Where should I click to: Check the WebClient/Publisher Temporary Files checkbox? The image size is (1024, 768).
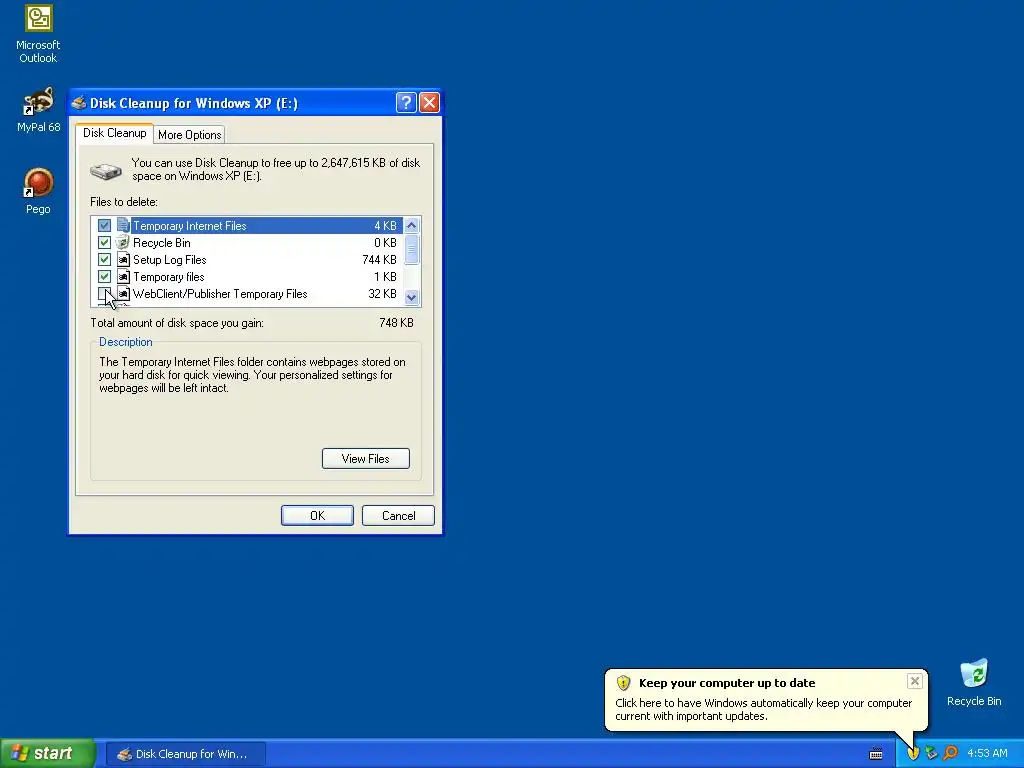(x=104, y=293)
